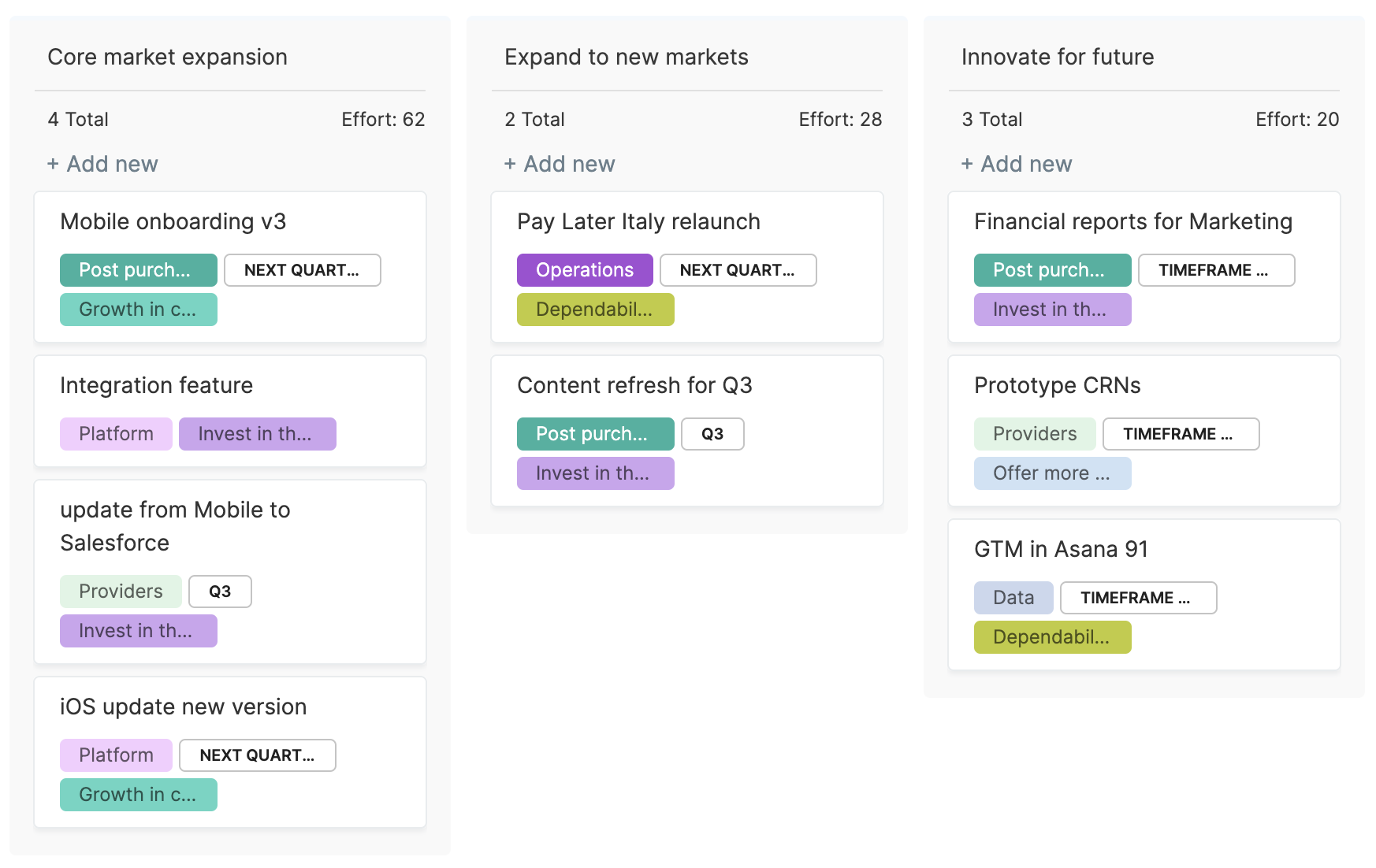Click the Expand to new markets header
1376x868 pixels.
click(x=627, y=57)
